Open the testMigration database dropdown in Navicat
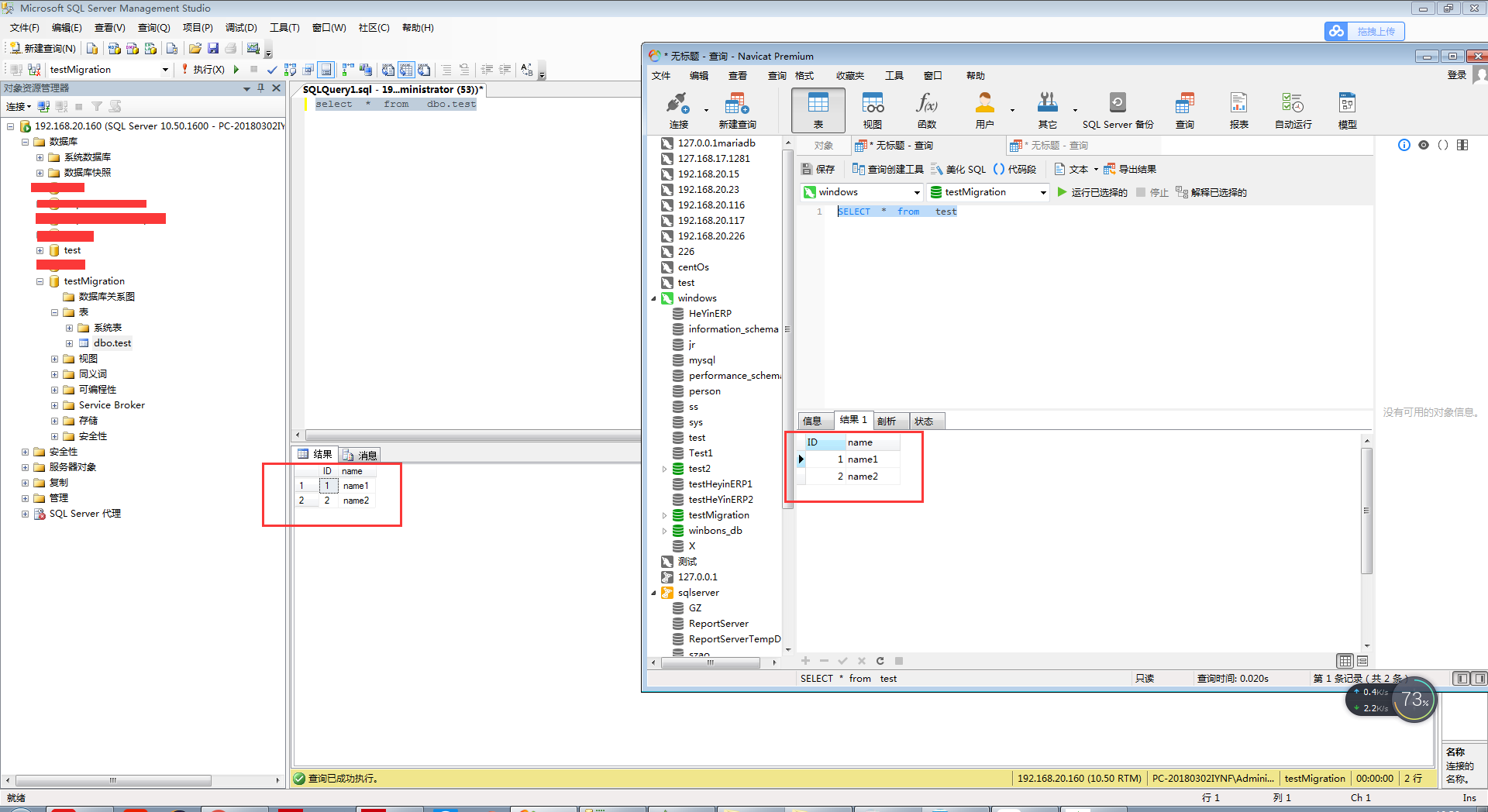Image resolution: width=1488 pixels, height=812 pixels. (1043, 192)
